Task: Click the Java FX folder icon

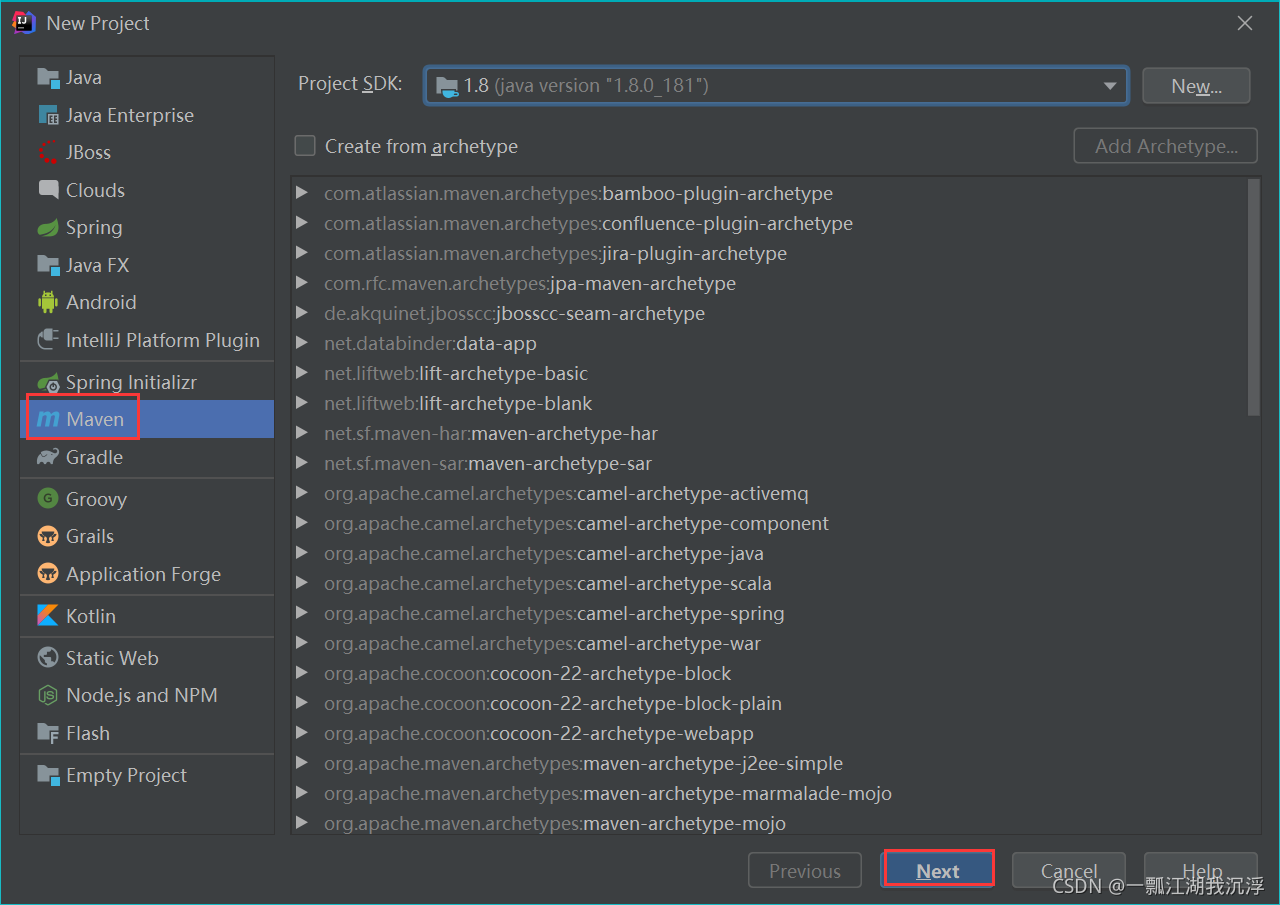Action: pyautogui.click(x=48, y=265)
